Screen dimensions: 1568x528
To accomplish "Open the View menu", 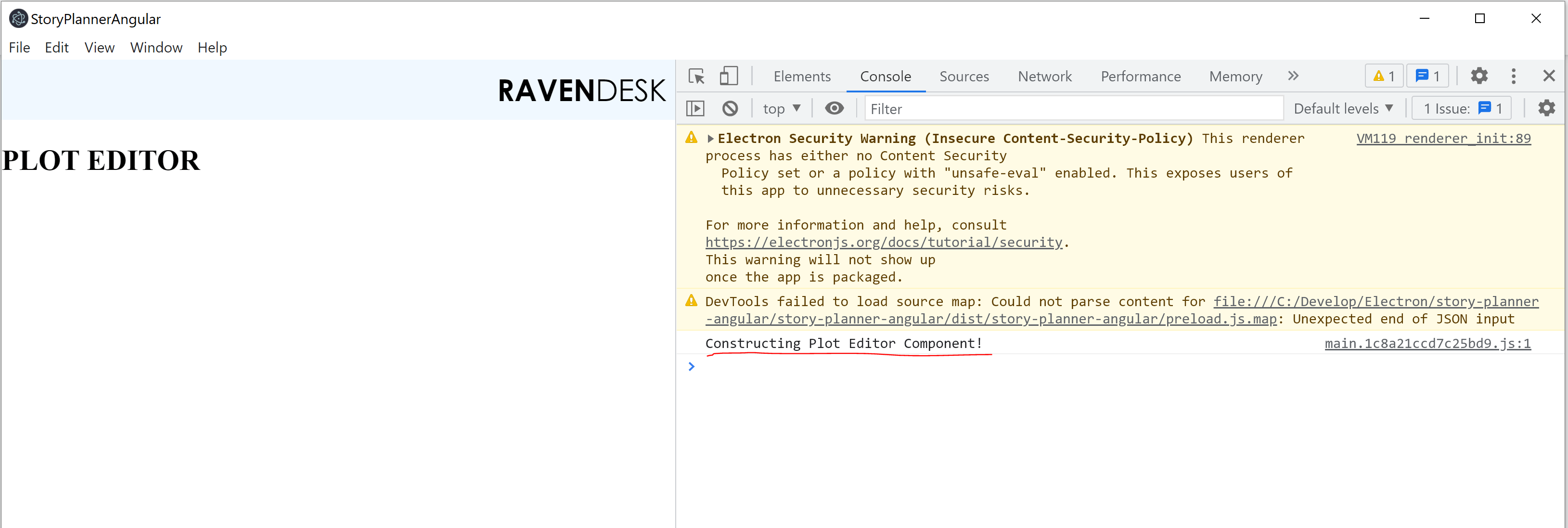I will point(99,48).
